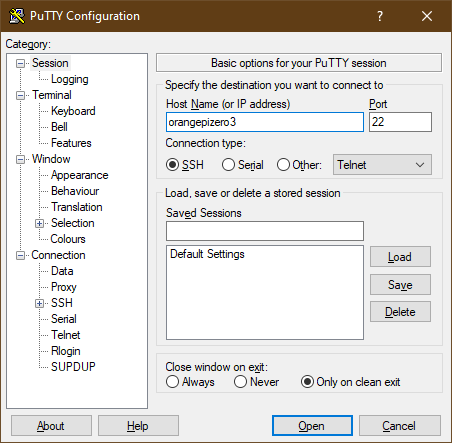
Task: Click the Port number field
Action: [x=400, y=122]
